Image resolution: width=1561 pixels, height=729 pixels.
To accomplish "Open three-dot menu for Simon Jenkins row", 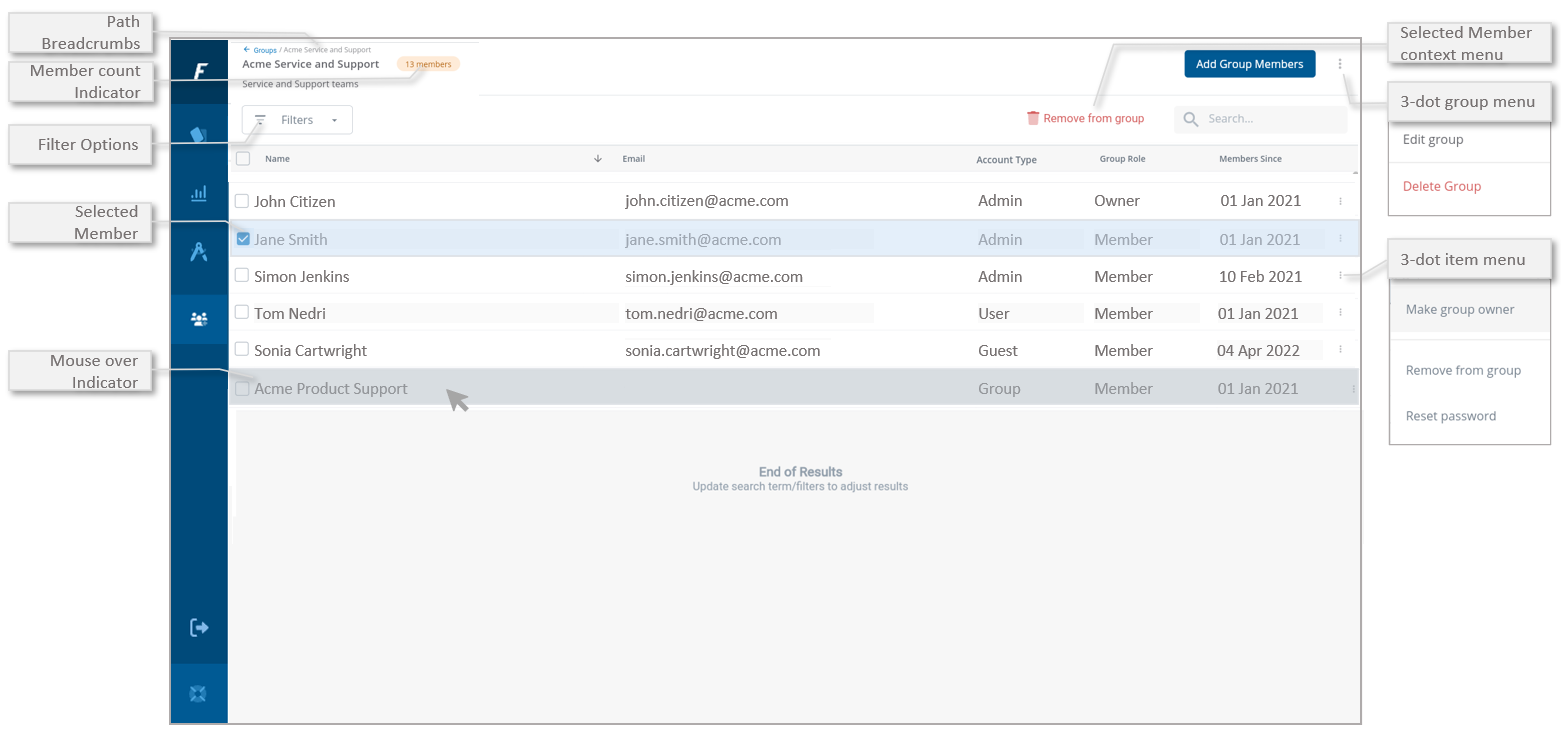I will coord(1340,276).
